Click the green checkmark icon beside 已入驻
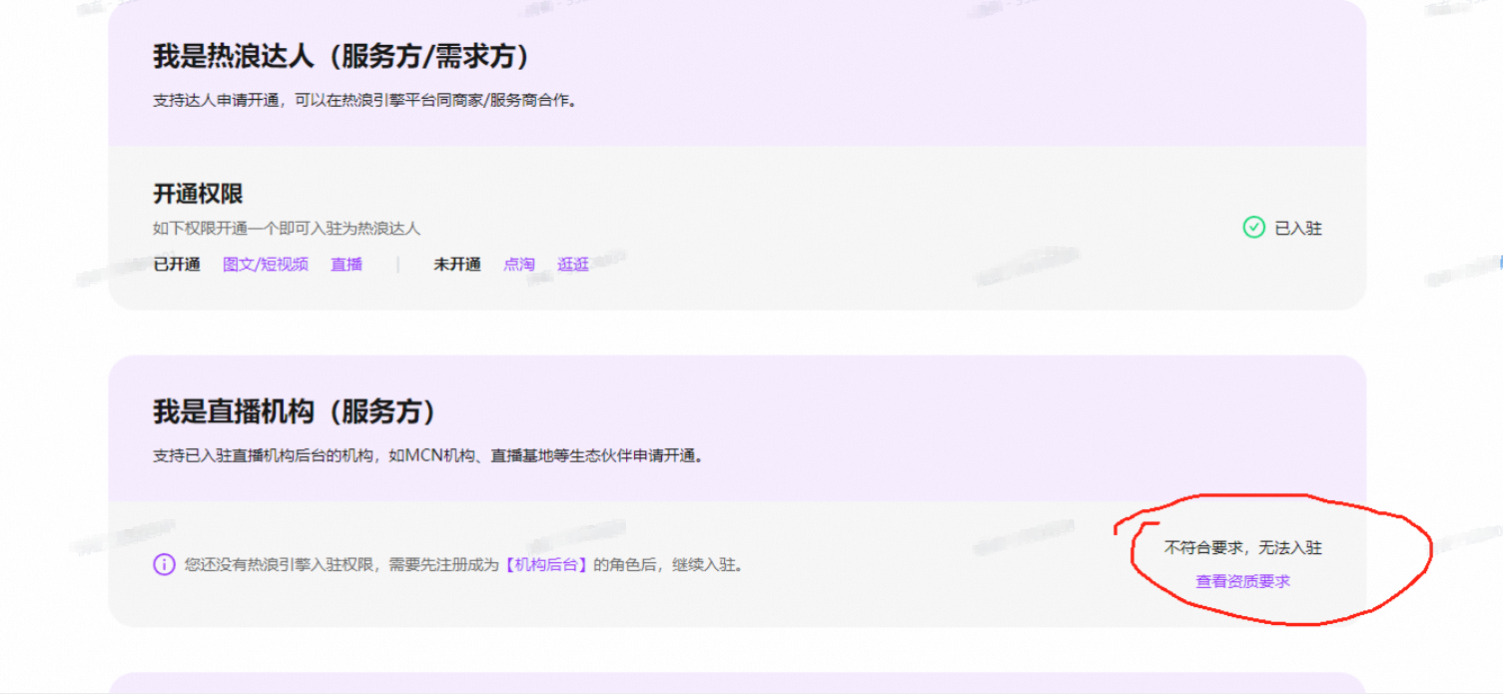Viewport: 1503px width, 694px height. point(1253,228)
